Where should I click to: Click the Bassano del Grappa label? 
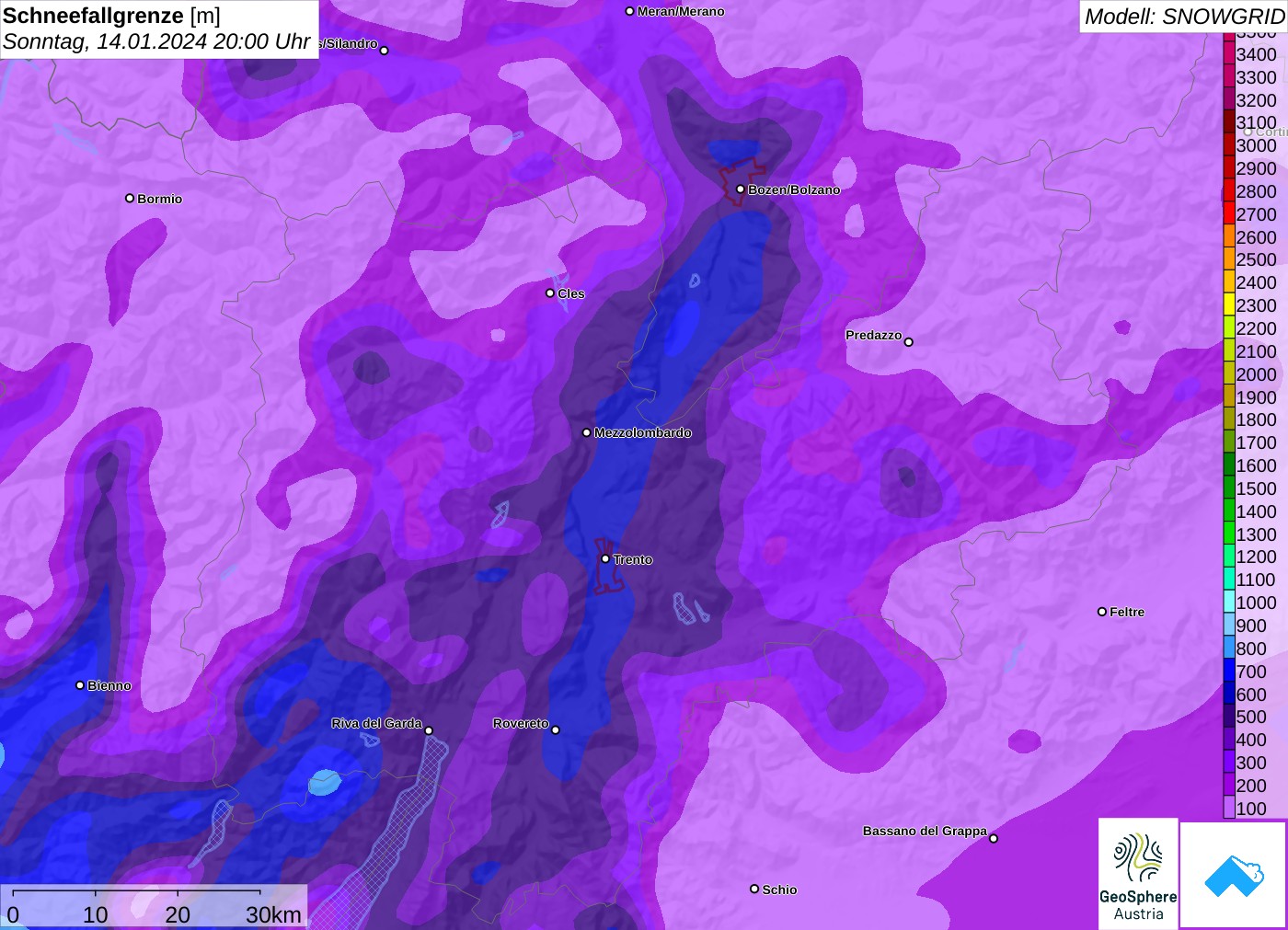pyautogui.click(x=925, y=831)
